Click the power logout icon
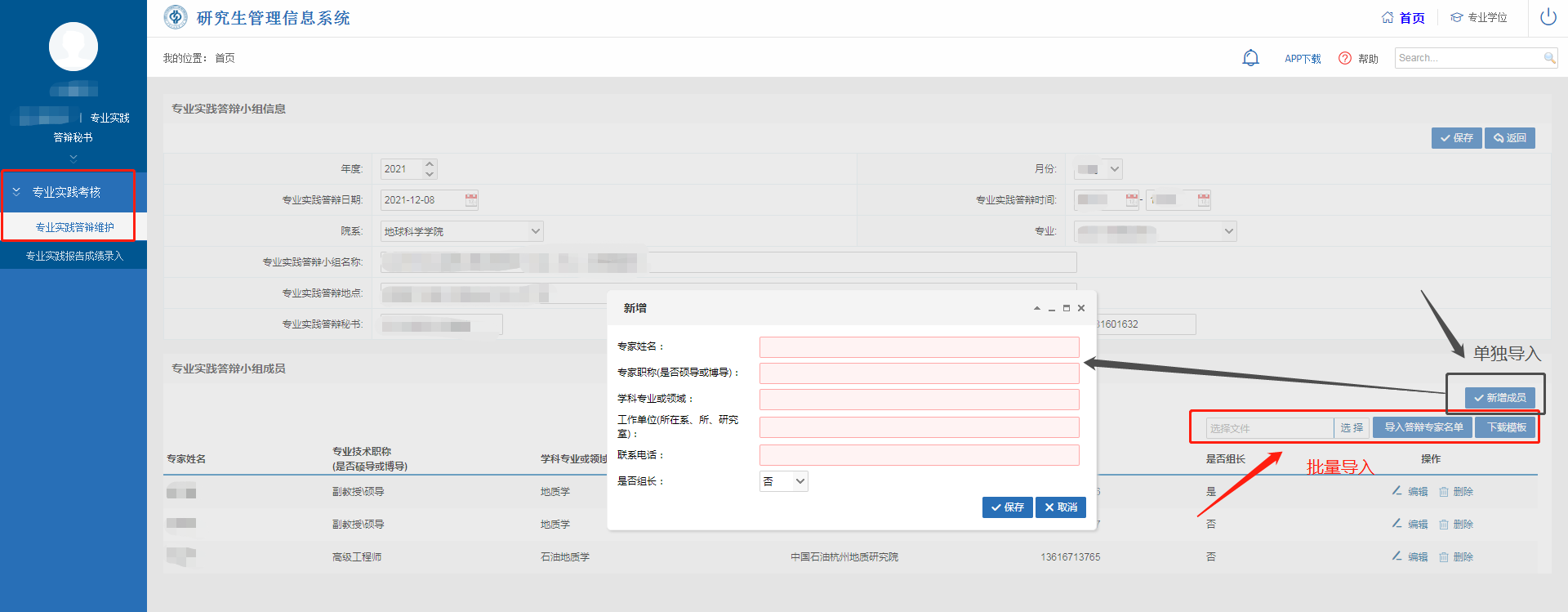Screen dimensions: 1568x612 point(1548,17)
